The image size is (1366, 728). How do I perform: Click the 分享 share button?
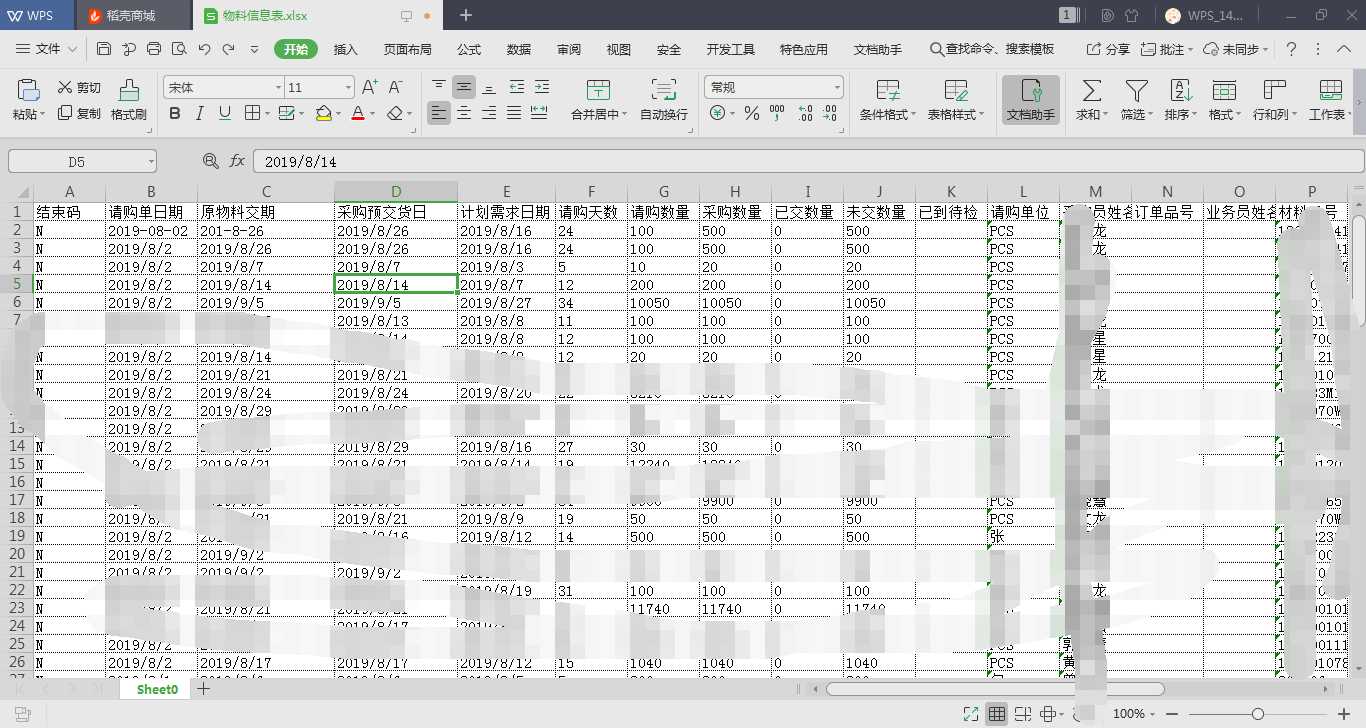click(x=1107, y=49)
